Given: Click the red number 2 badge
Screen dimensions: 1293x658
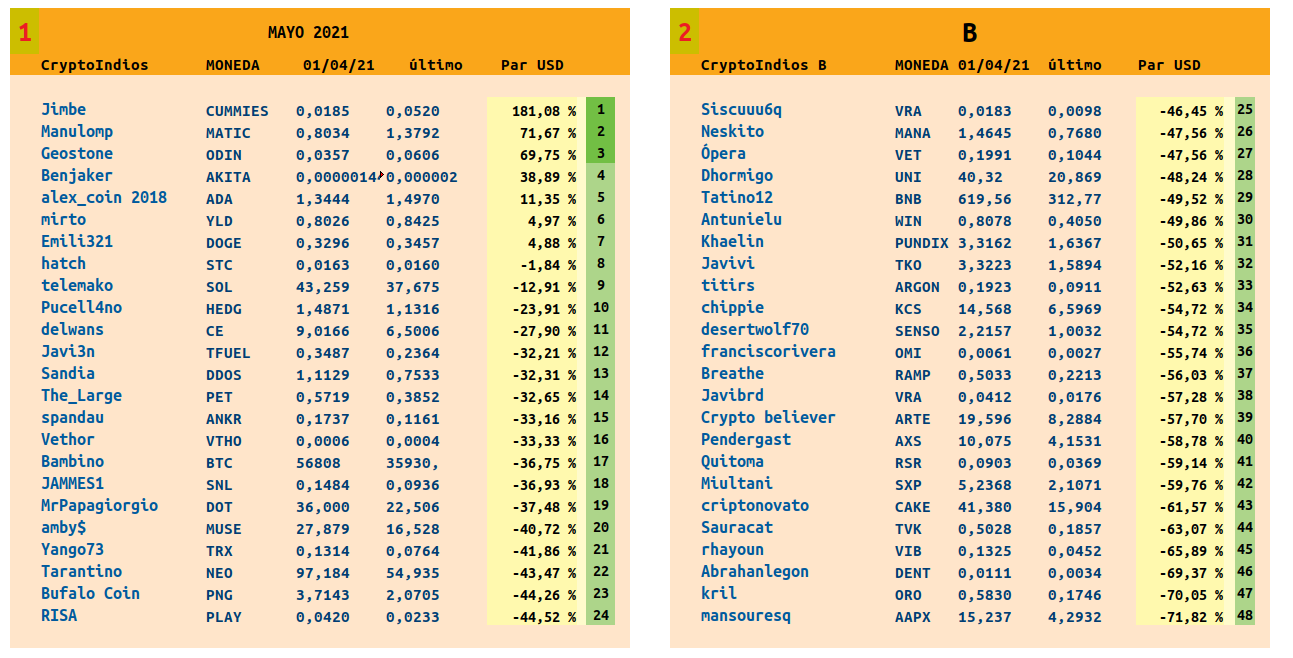Looking at the screenshot, I should [684, 33].
